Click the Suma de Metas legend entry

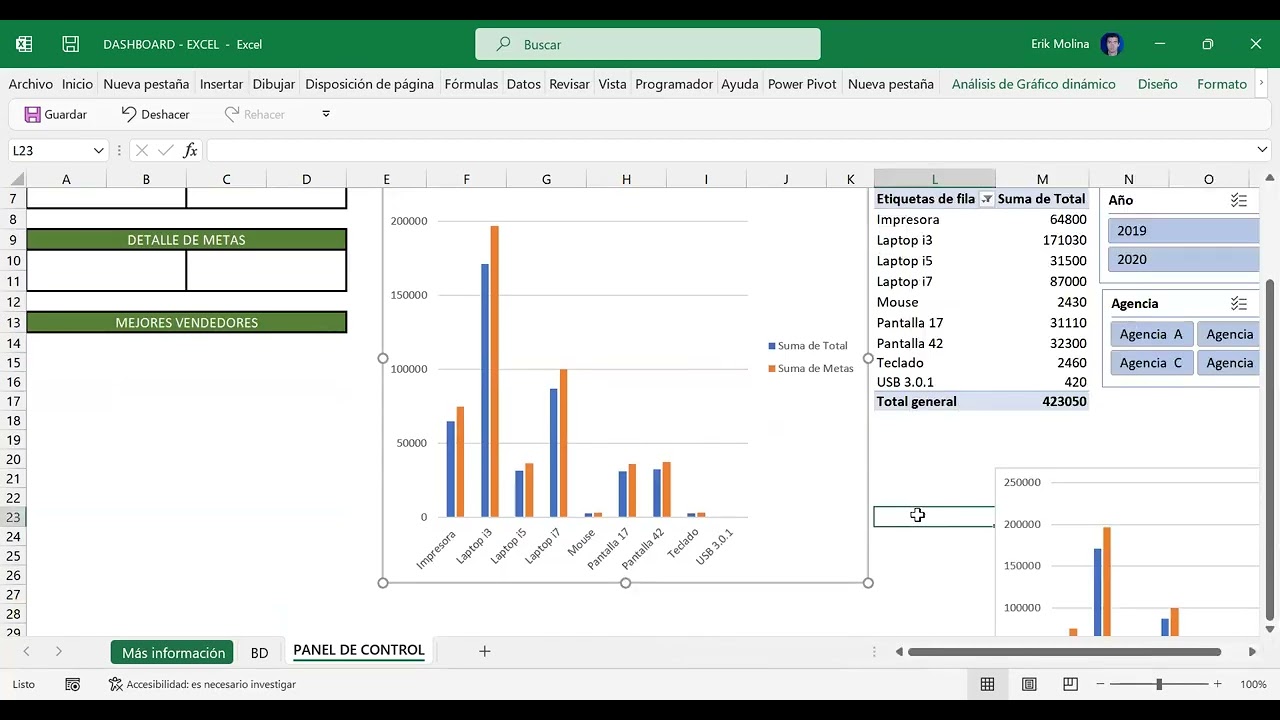point(811,368)
